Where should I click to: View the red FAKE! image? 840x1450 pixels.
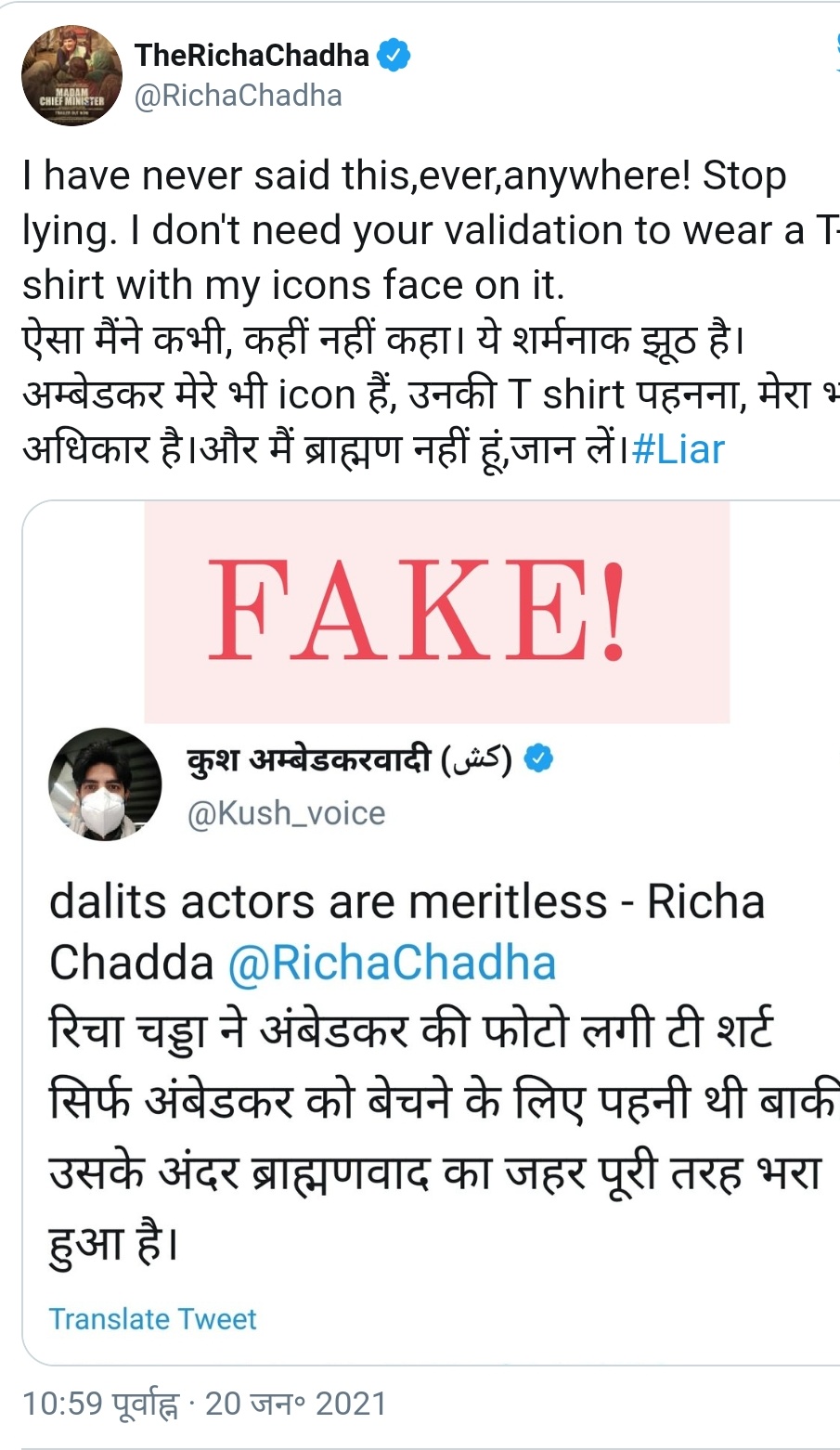coord(437,612)
